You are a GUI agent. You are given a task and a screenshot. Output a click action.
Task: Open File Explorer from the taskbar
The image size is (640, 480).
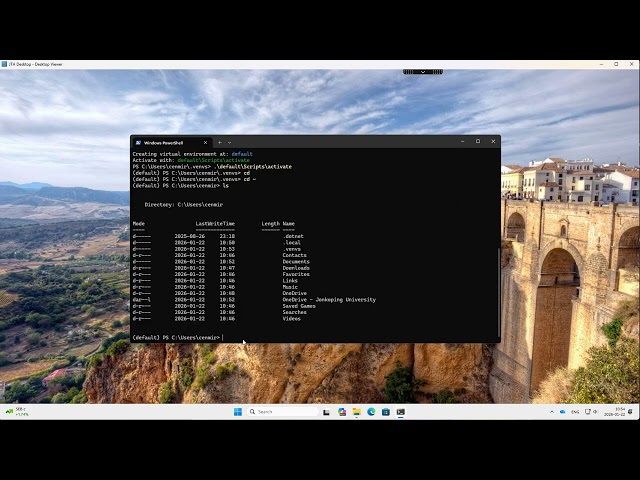tap(357, 412)
